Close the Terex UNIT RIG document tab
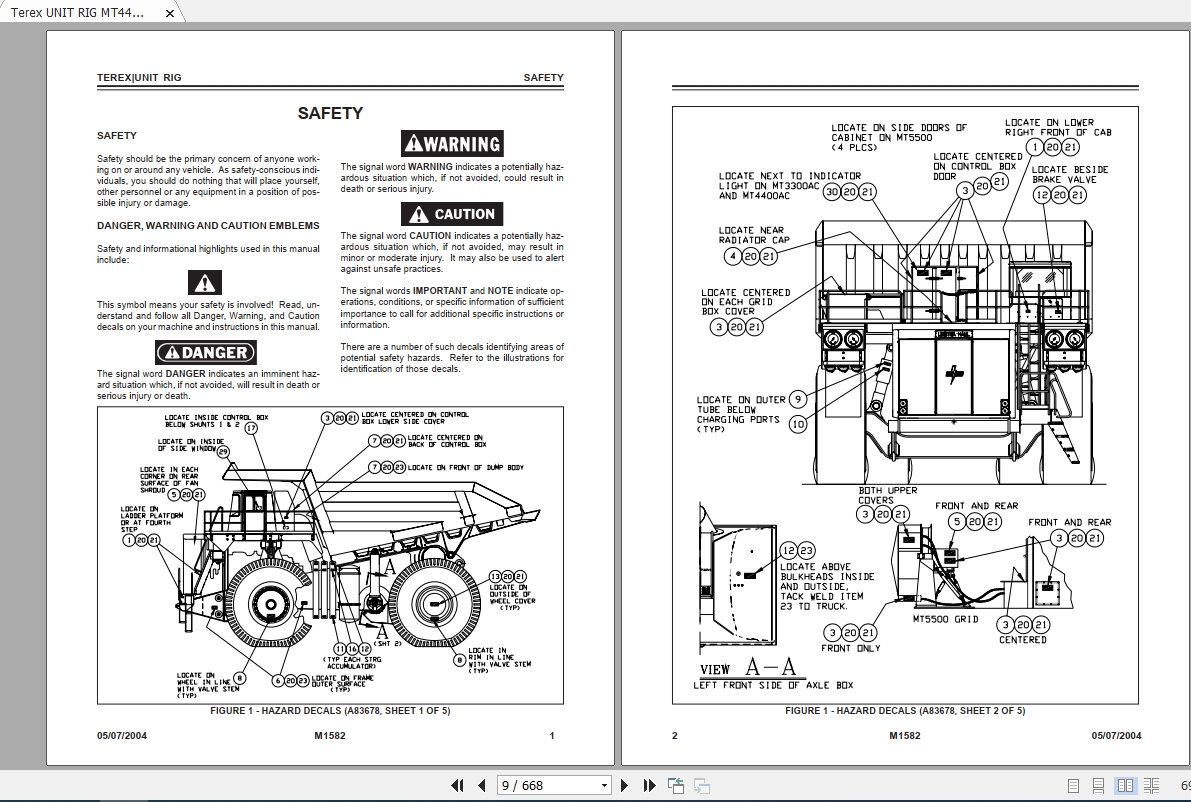 [170, 13]
